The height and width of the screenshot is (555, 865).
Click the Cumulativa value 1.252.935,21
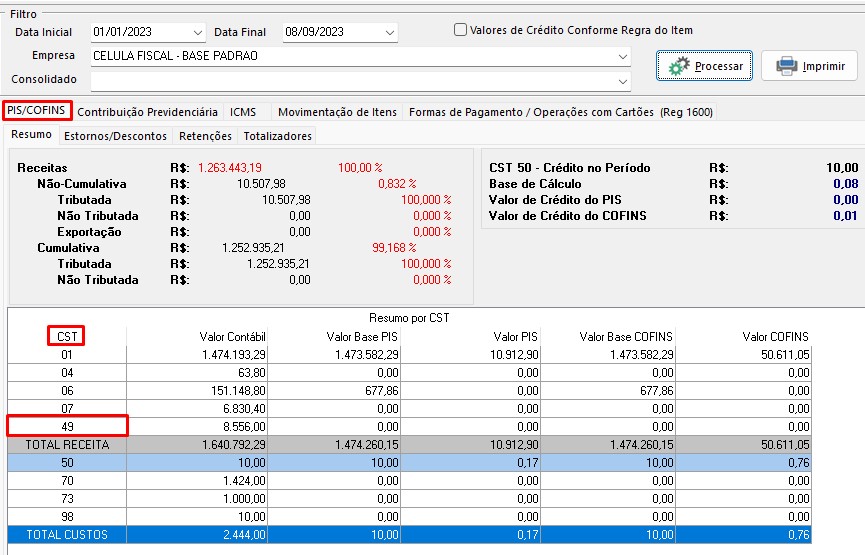pos(253,248)
